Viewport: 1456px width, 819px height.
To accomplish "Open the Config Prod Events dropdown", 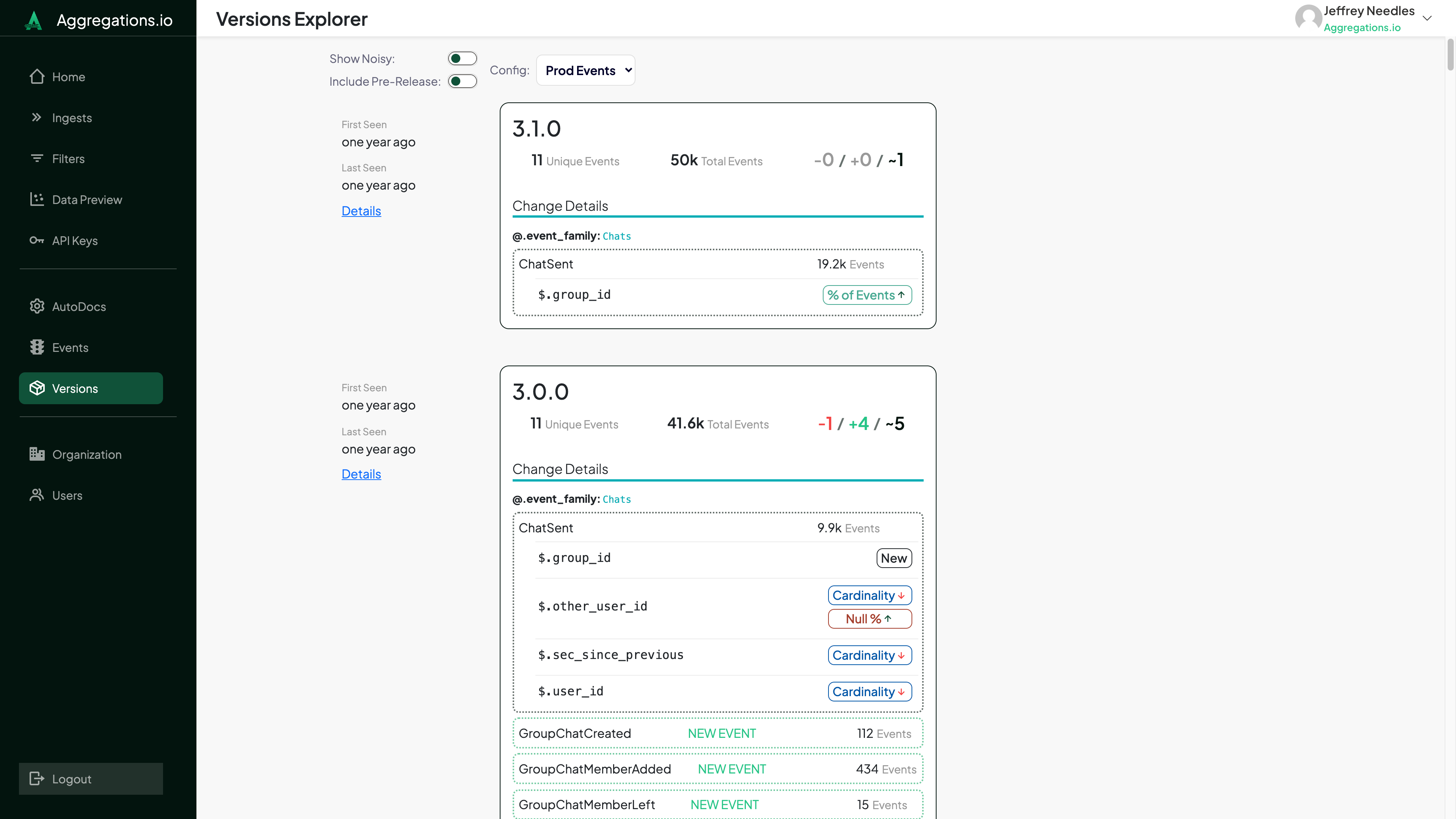I will tap(585, 71).
